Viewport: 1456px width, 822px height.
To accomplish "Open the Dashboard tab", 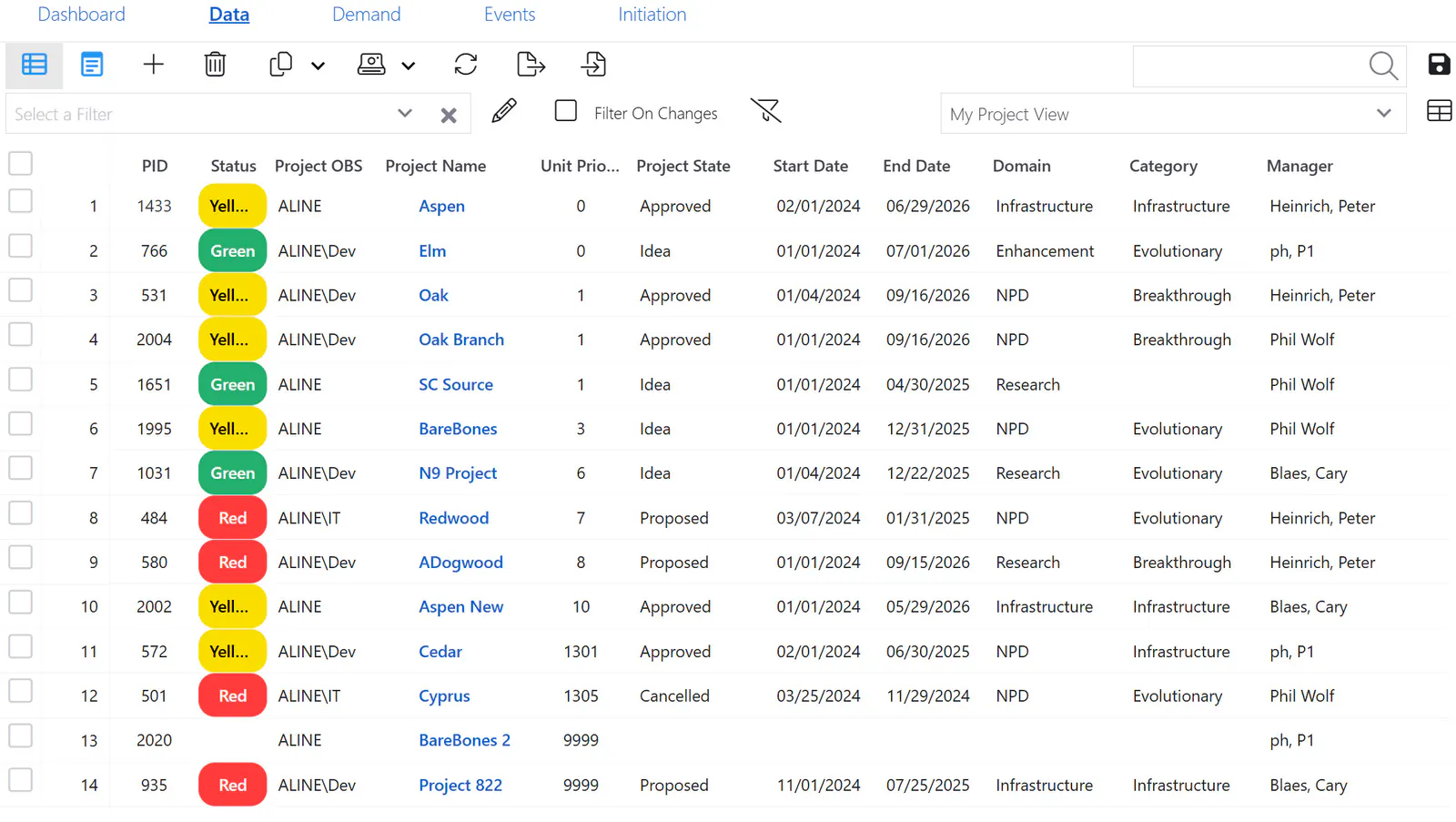I will (x=81, y=15).
